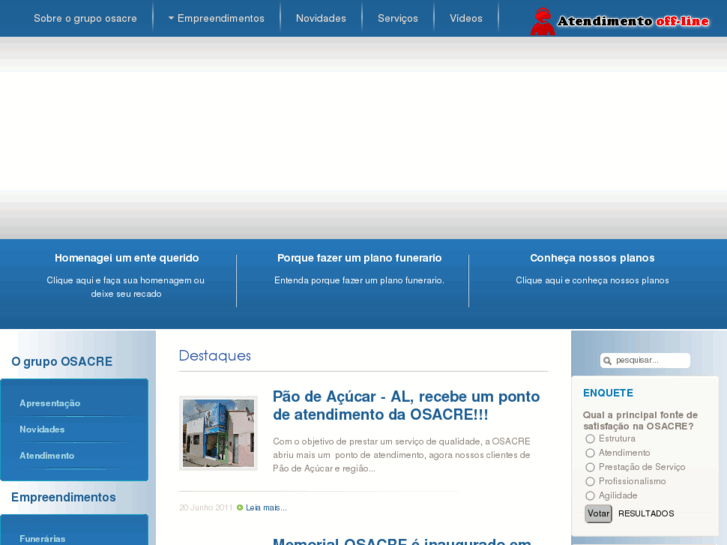Focus the pesquisar search field
This screenshot has height=545, width=727.
645,360
